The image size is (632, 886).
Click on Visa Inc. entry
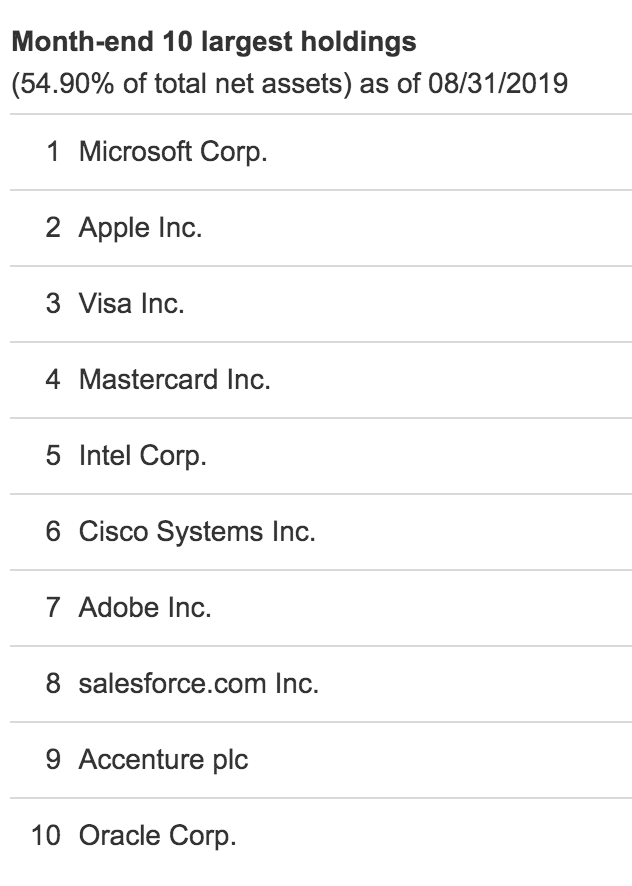[321, 304]
